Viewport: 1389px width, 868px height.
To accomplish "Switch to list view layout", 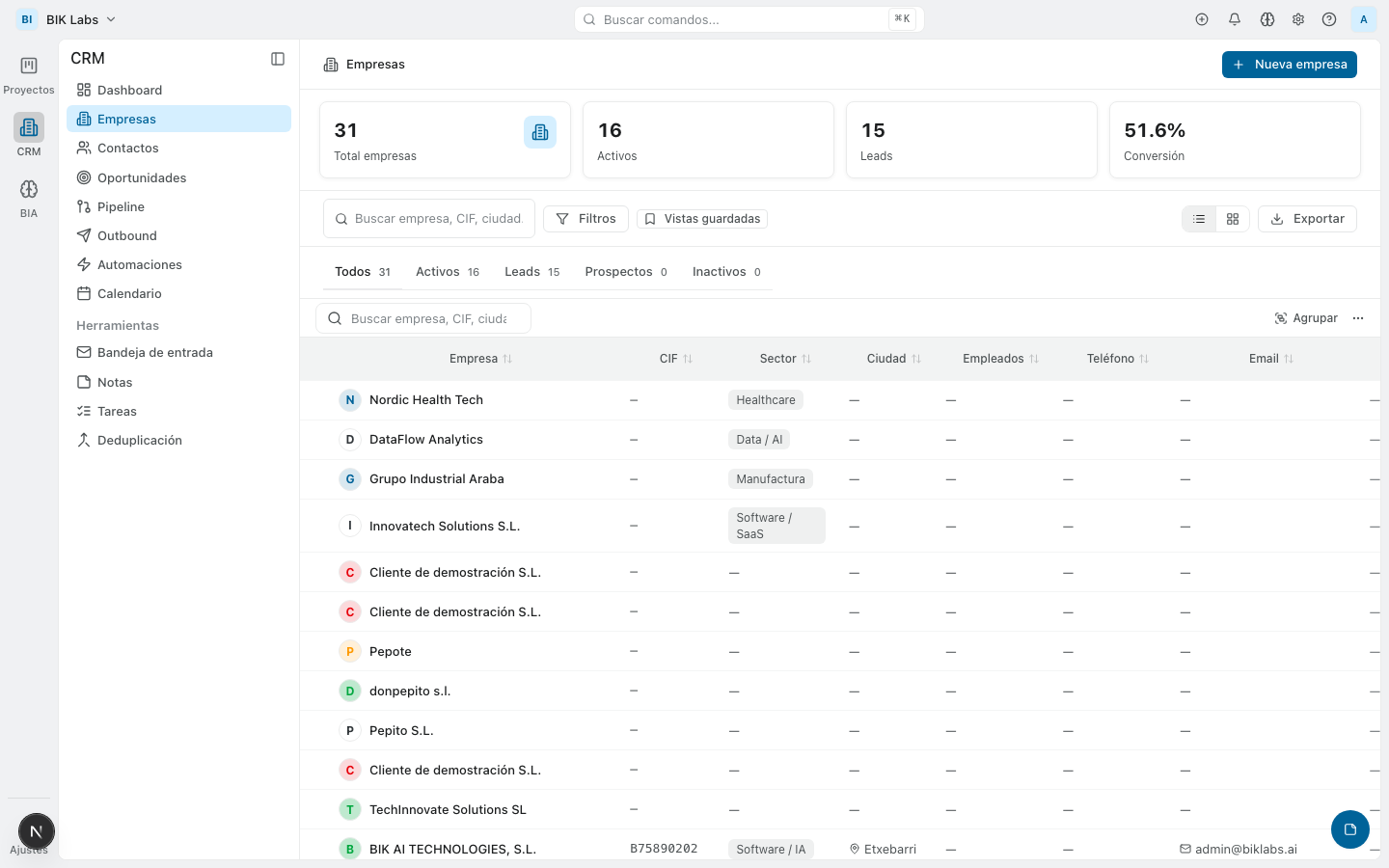I will coord(1199,219).
